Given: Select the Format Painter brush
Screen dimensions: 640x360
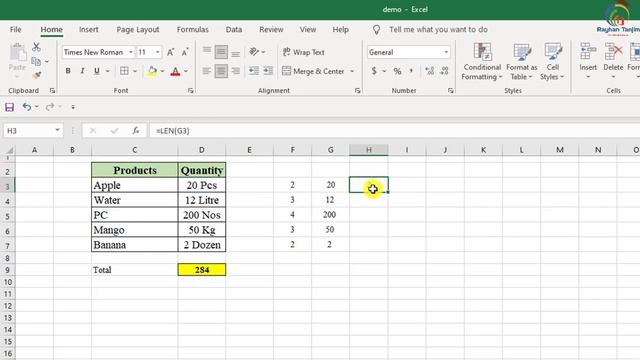Looking at the screenshot, I should tap(36, 75).
